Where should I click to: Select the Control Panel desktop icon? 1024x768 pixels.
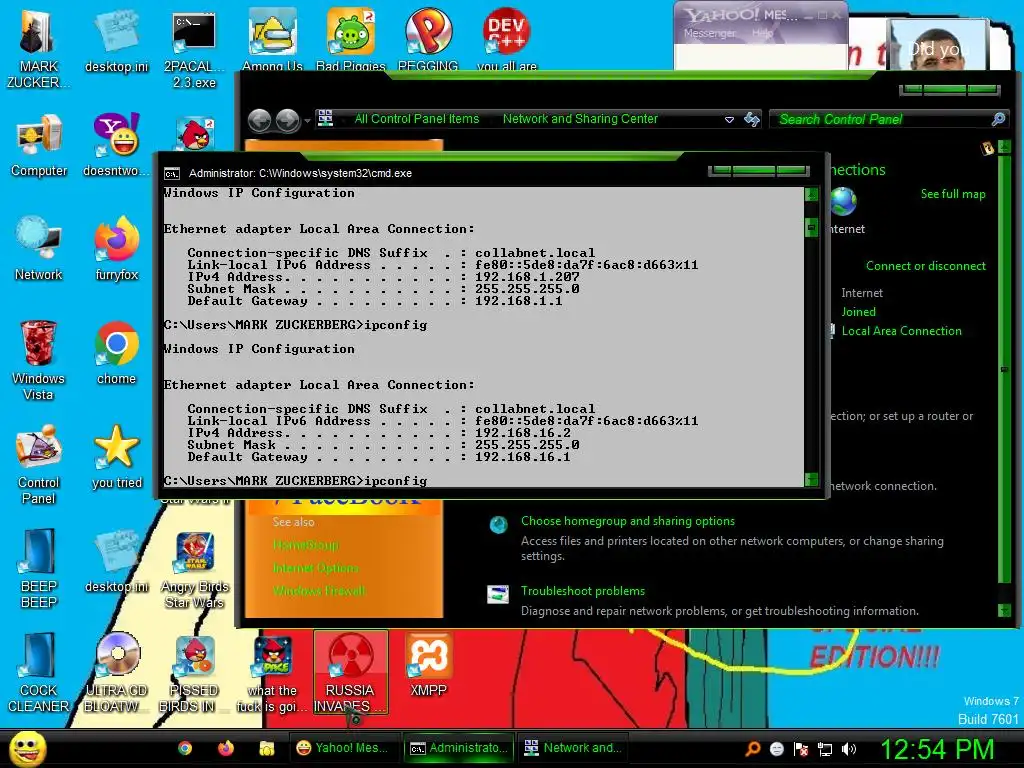[39, 464]
